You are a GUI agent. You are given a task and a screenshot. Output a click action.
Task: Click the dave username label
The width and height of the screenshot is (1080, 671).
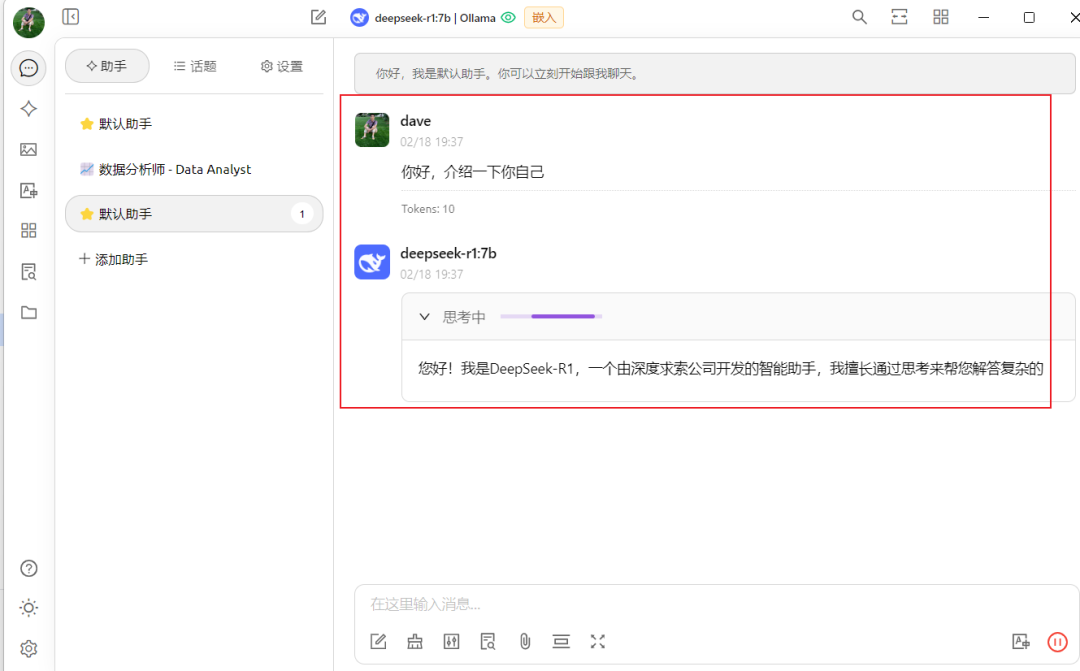[415, 121]
